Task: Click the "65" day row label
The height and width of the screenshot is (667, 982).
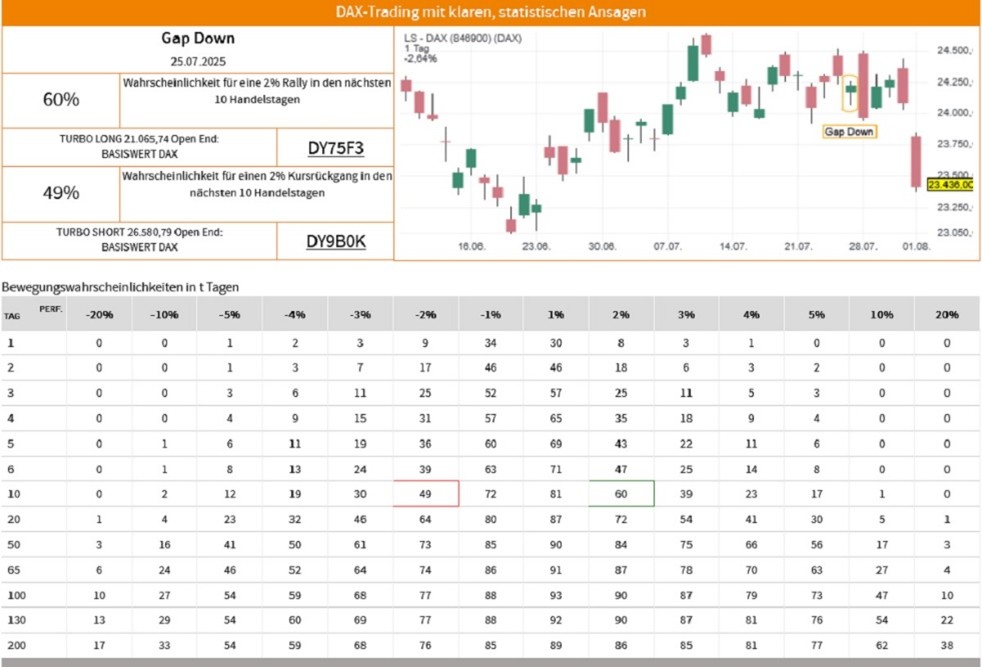Action: point(14,570)
